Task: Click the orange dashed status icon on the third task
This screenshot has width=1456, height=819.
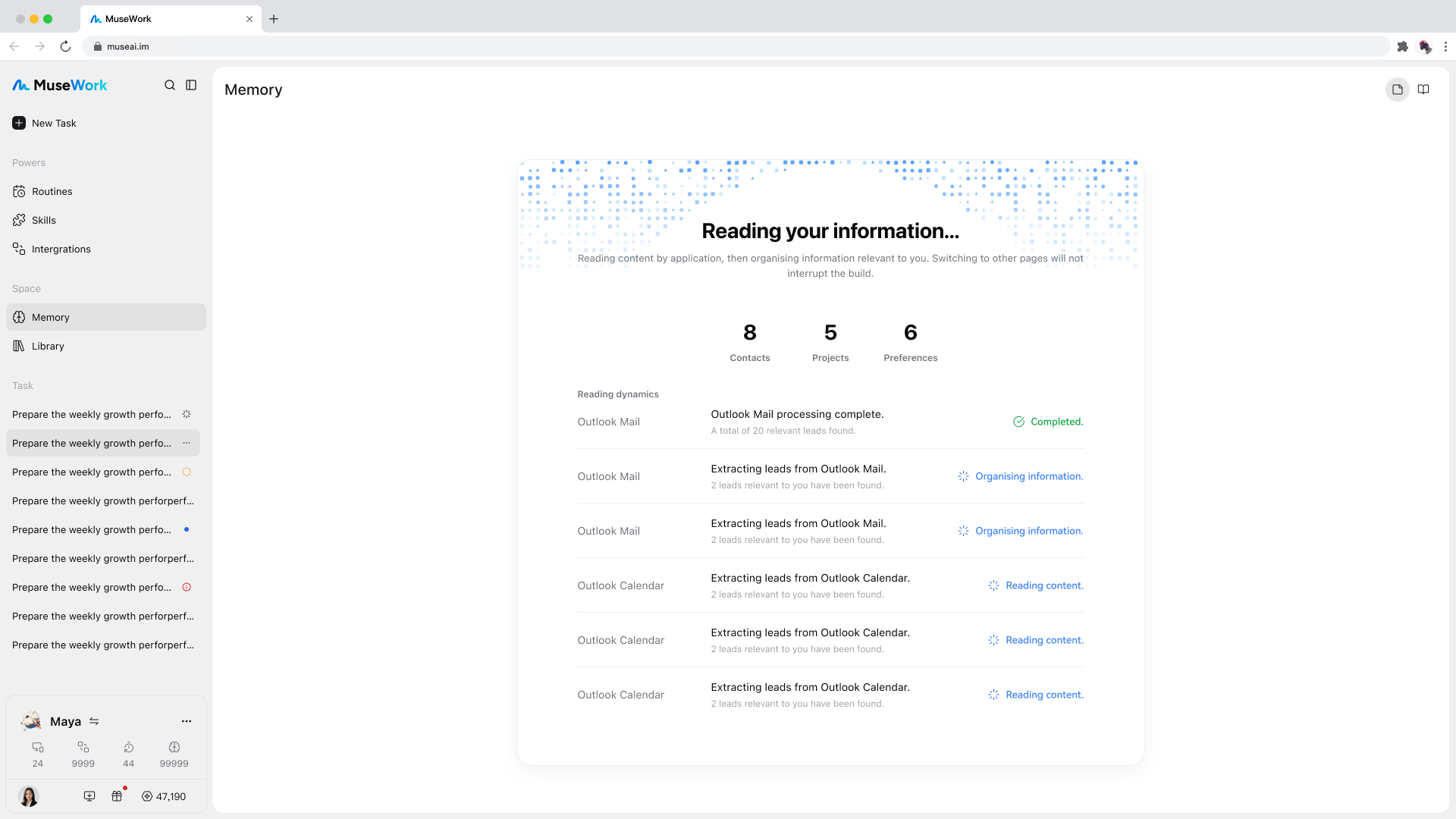Action: tap(187, 472)
